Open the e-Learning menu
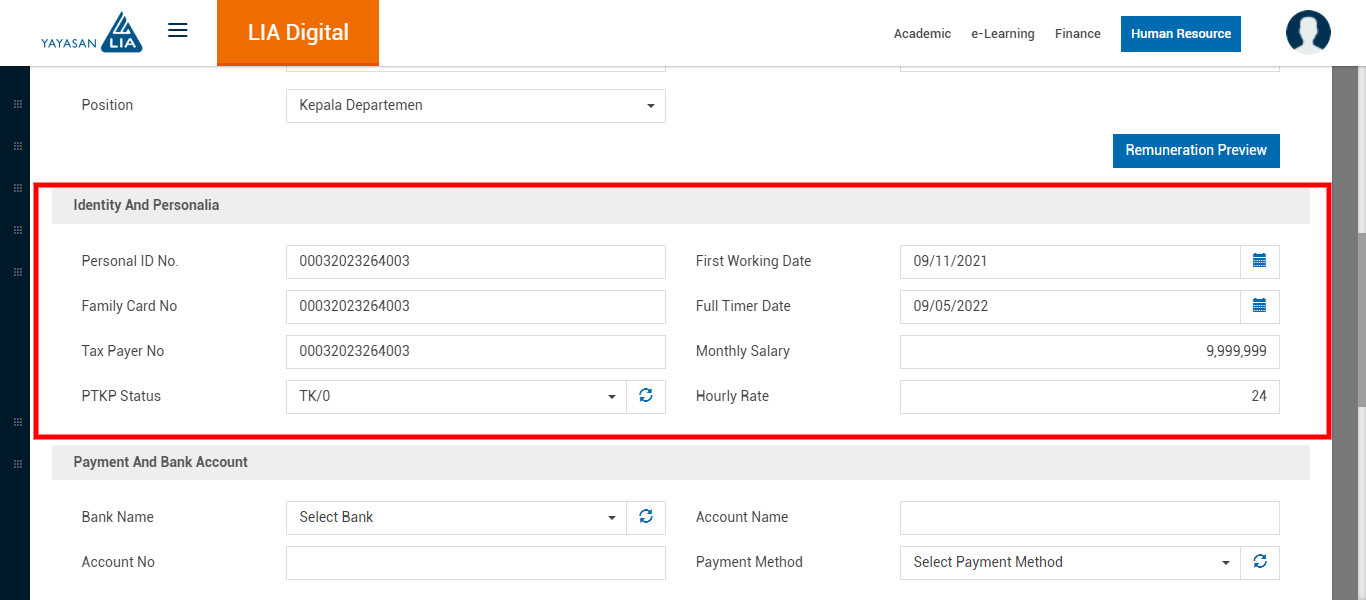Viewport: 1366px width, 600px height. [1002, 34]
